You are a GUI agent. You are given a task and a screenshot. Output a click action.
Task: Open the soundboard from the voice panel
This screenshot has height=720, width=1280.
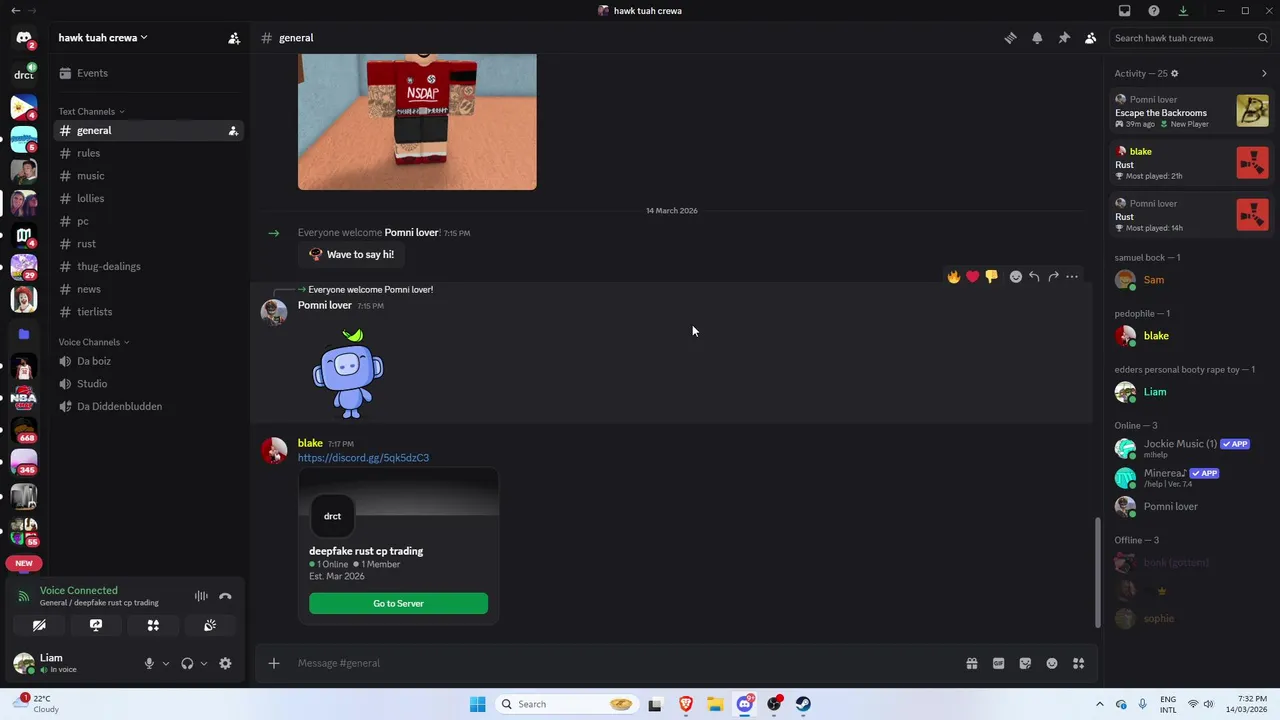click(x=210, y=625)
